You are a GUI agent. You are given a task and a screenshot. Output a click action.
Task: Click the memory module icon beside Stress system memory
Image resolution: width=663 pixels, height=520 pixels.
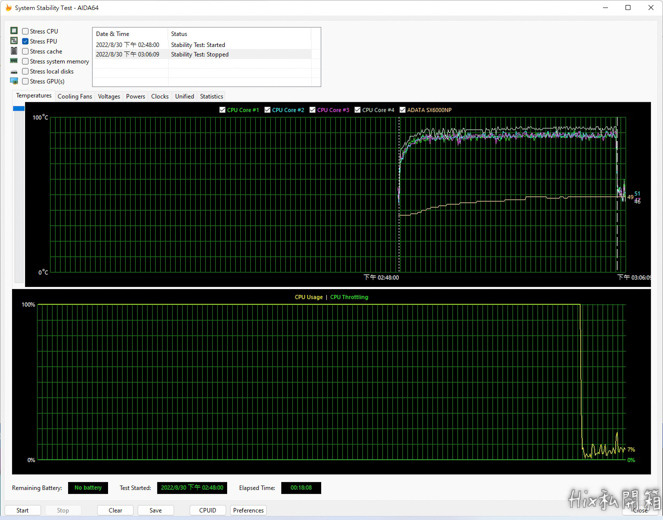coord(14,61)
